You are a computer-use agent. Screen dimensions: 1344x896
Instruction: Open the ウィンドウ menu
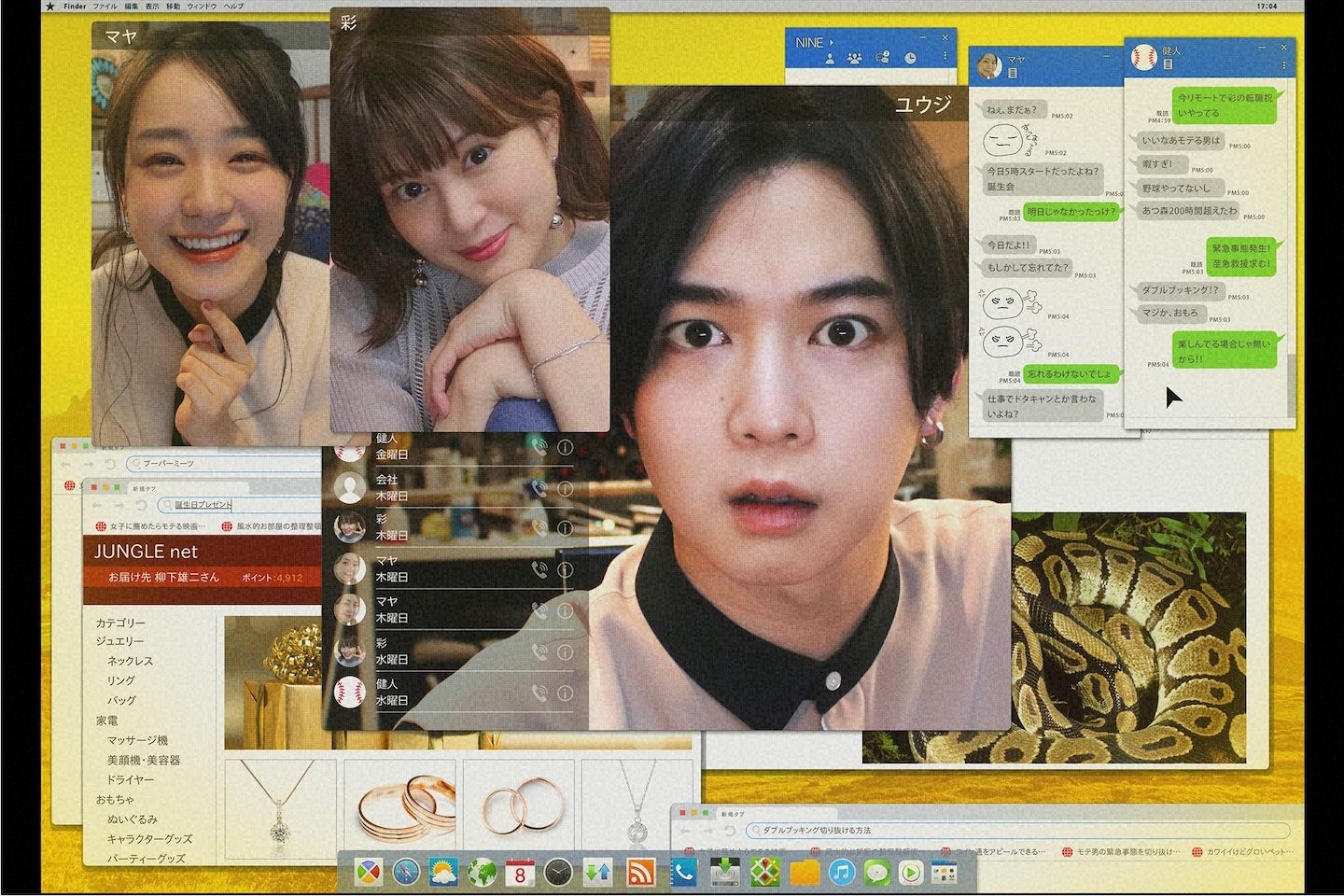coord(201,6)
